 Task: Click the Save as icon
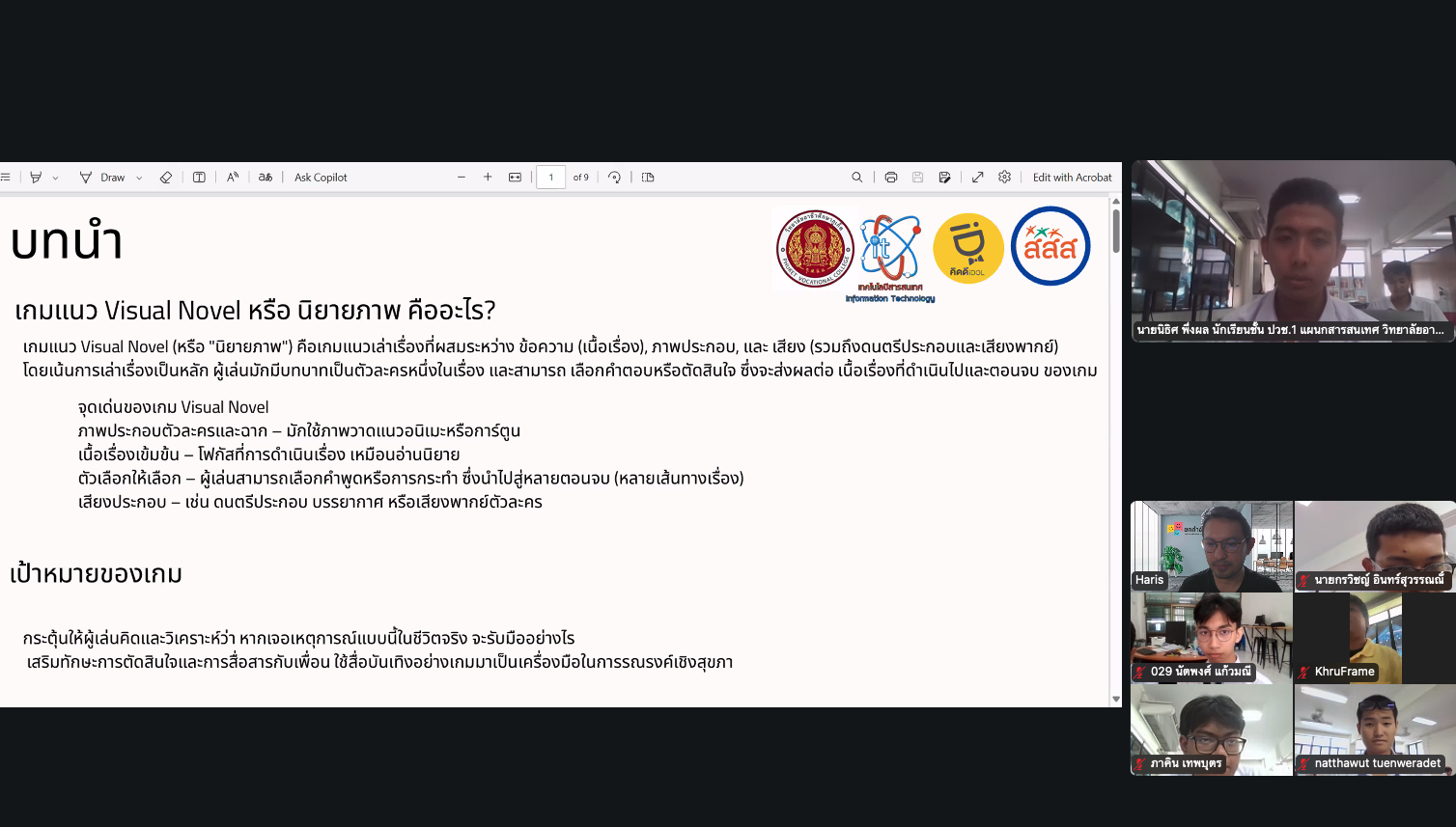[x=944, y=178]
